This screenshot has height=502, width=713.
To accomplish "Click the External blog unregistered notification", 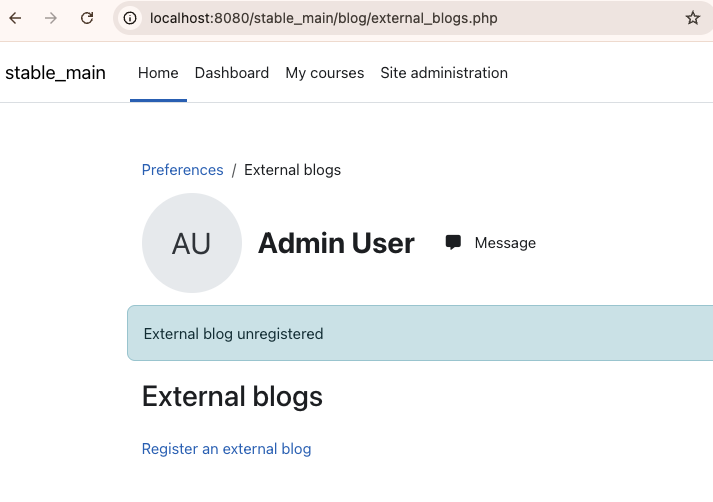I will tap(420, 333).
